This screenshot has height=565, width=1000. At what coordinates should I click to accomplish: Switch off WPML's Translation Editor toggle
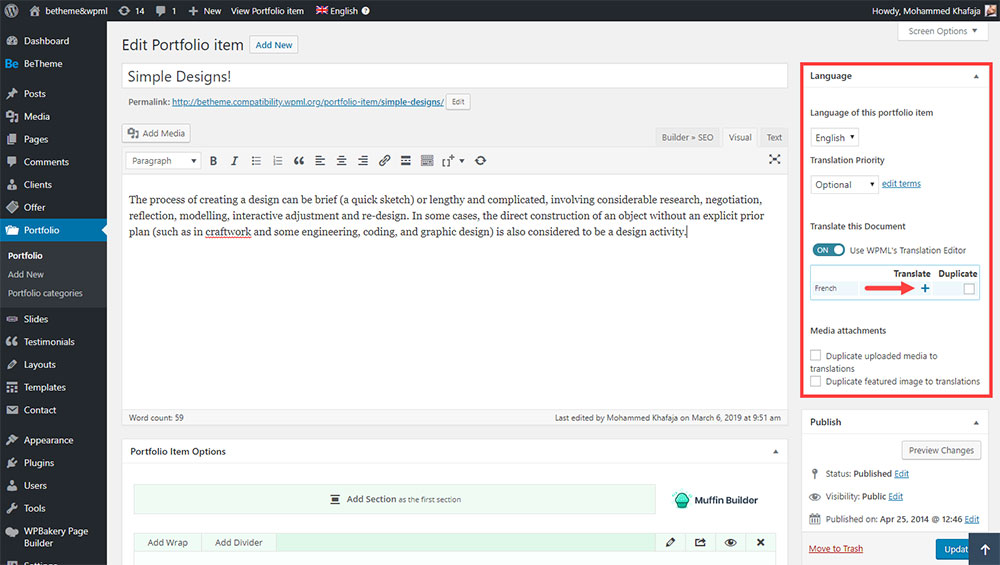[x=827, y=250]
